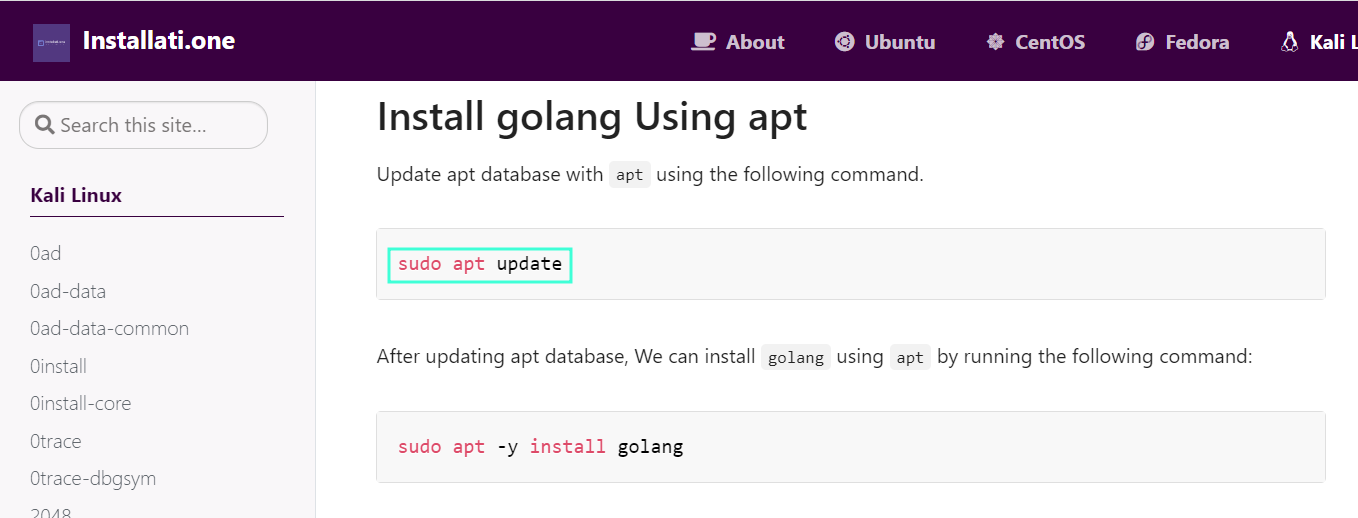The width and height of the screenshot is (1358, 518).
Task: Open the Kali Linux sidebar heading
Action: pos(76,195)
